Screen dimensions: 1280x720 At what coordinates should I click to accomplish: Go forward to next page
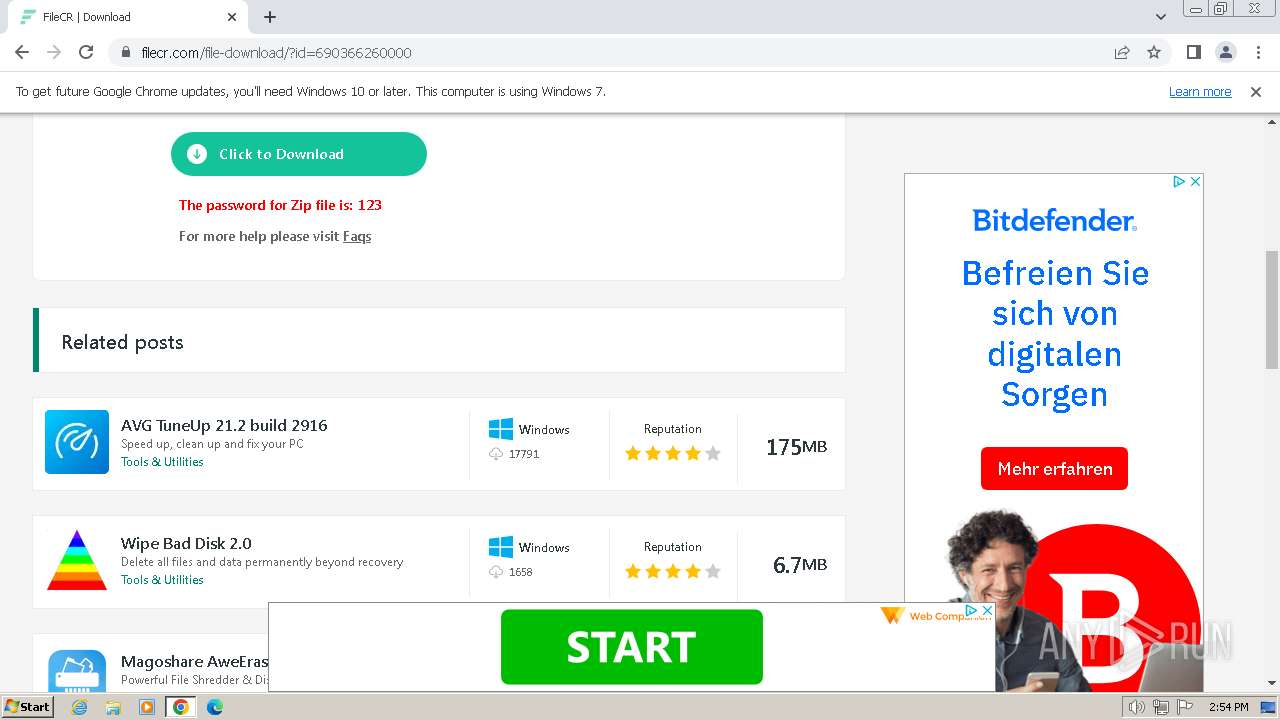54,52
